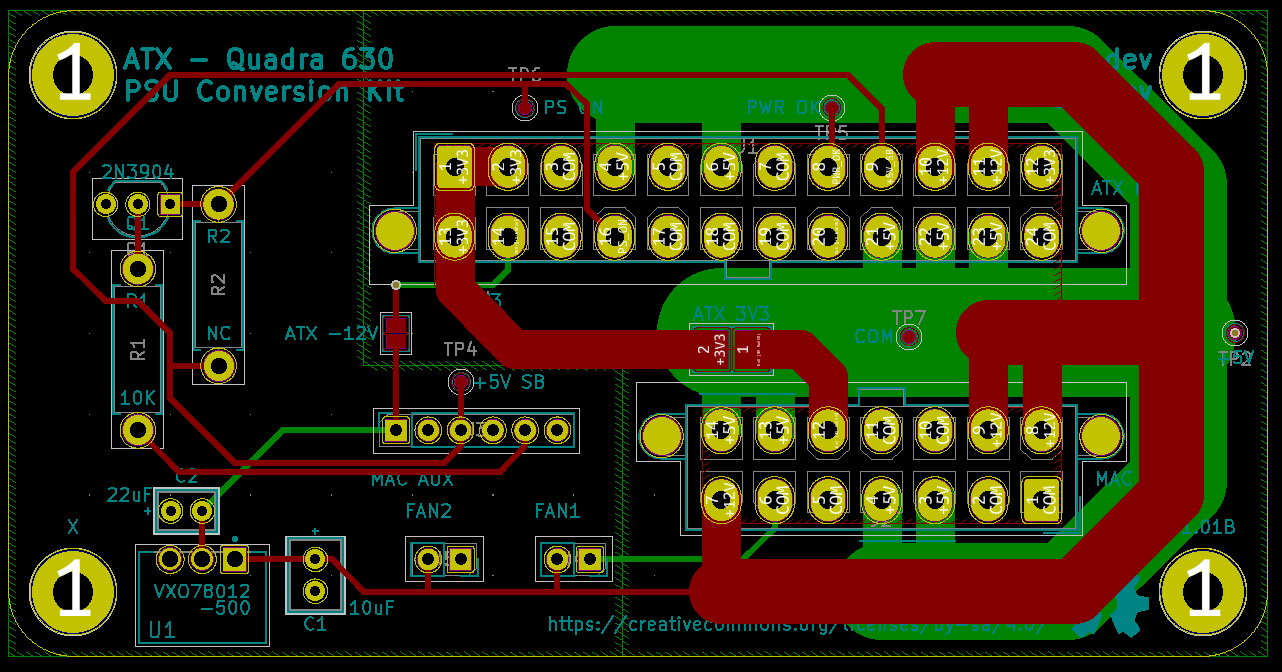This screenshot has width=1282, height=672.
Task: Select the square pad of the FAN2 header
Action: click(x=461, y=559)
